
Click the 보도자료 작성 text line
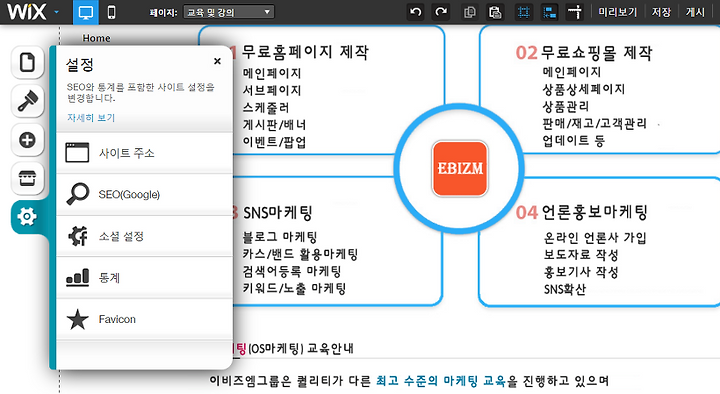[x=581, y=254]
